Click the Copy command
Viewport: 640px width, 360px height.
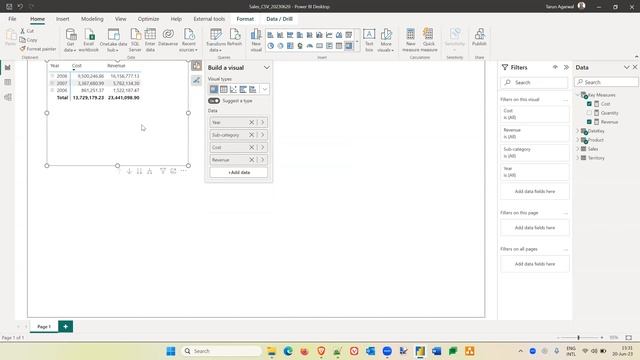point(29,40)
